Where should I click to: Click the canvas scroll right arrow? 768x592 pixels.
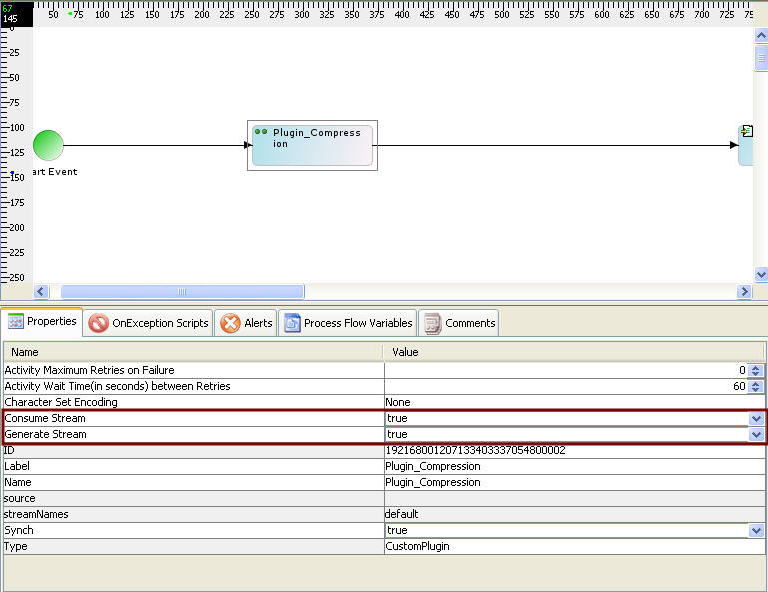pos(744,291)
